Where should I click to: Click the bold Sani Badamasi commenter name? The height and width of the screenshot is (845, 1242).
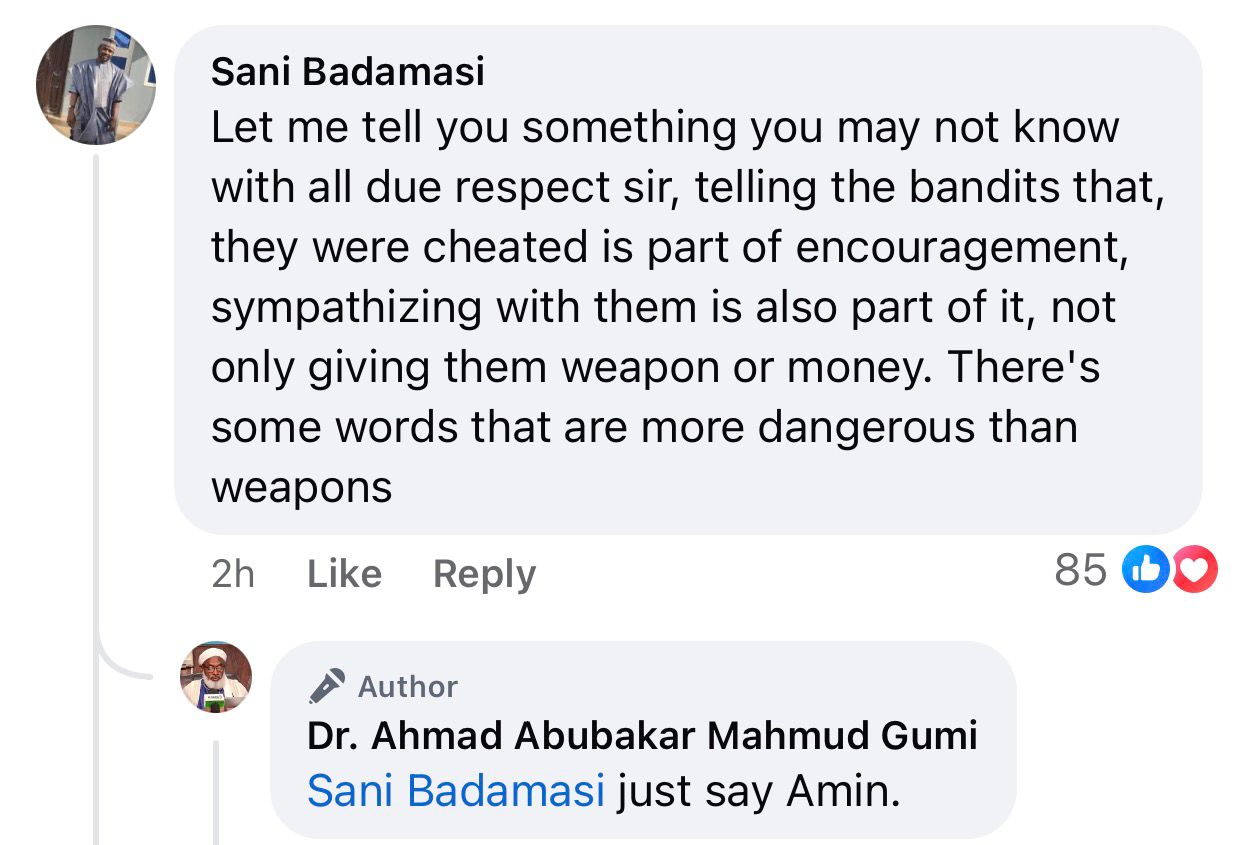coord(348,72)
